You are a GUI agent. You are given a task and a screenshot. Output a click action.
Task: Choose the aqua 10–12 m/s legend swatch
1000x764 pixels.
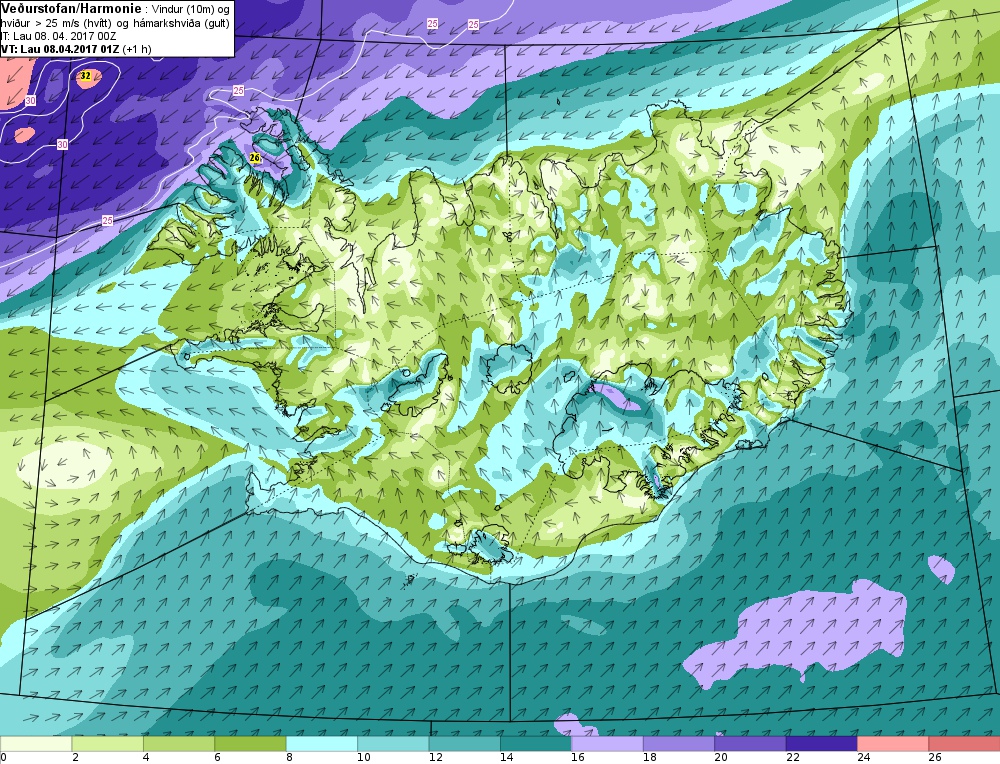(x=393, y=743)
